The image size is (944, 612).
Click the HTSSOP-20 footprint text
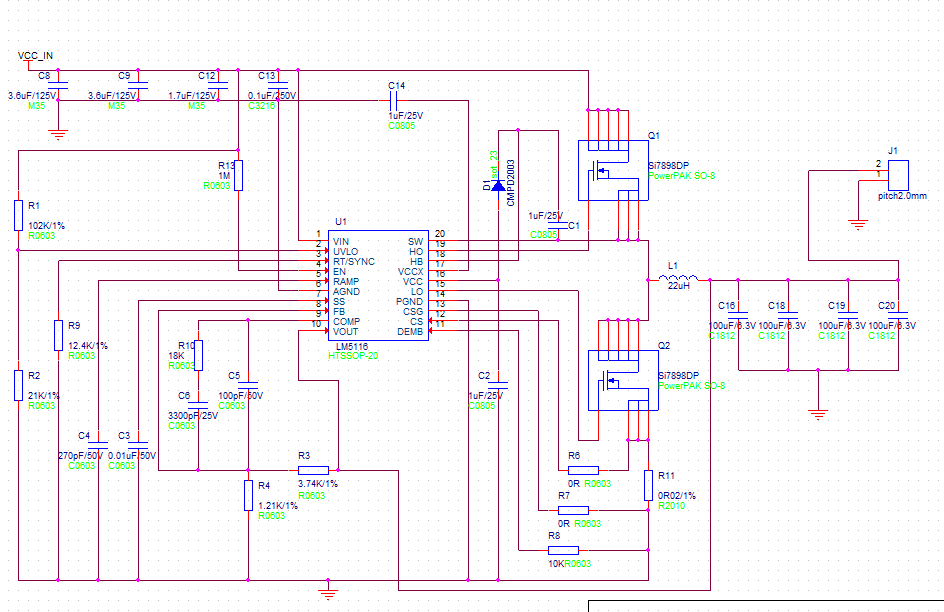(x=353, y=356)
